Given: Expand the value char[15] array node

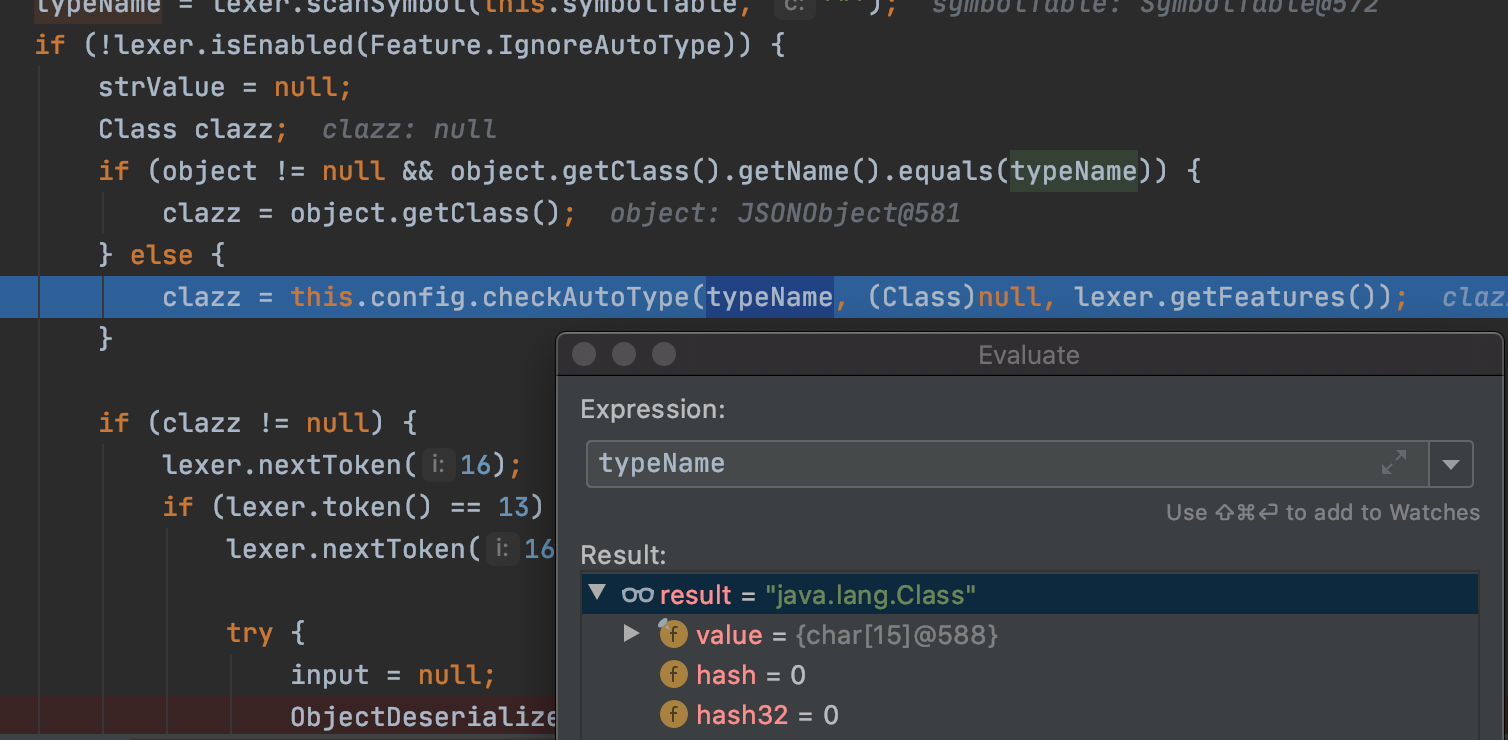Looking at the screenshot, I should click(x=631, y=633).
